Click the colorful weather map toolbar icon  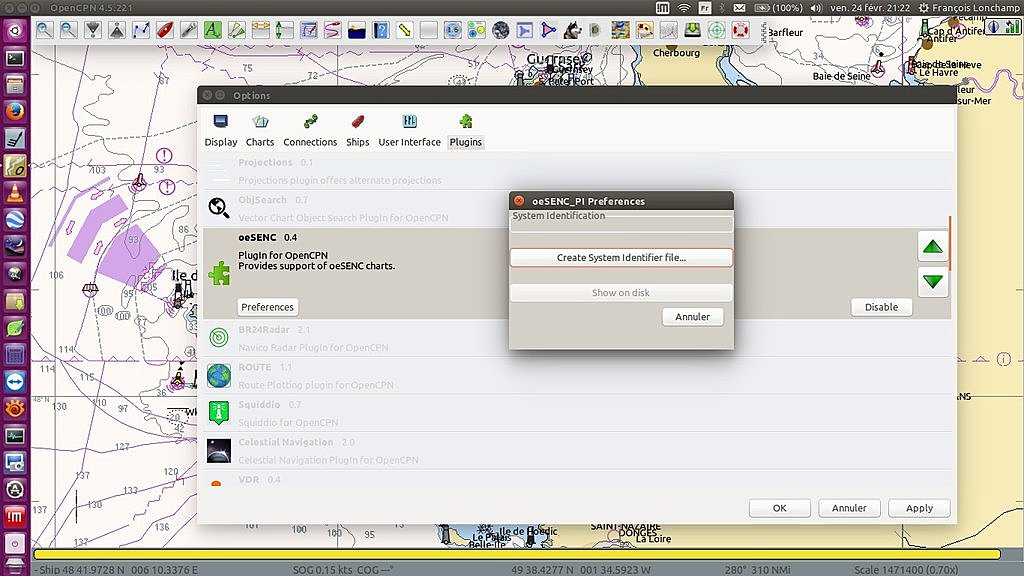[x=620, y=30]
